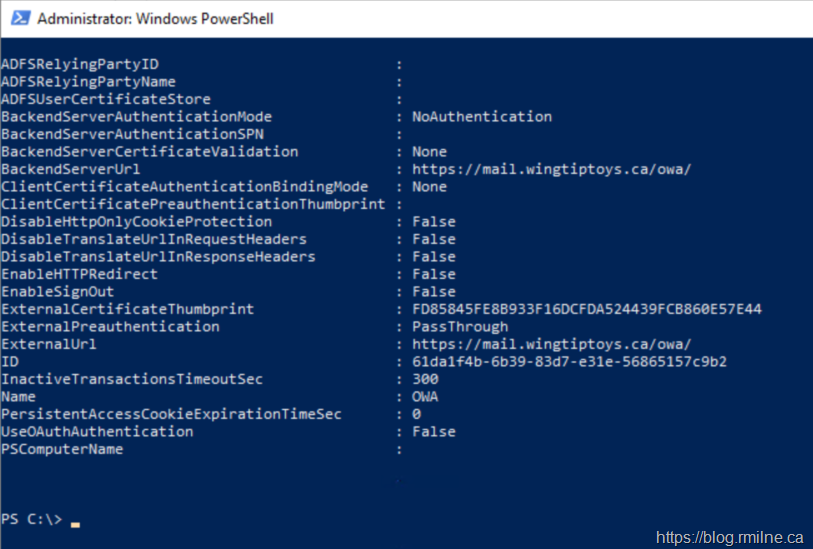Click the OWA name value

tap(425, 397)
